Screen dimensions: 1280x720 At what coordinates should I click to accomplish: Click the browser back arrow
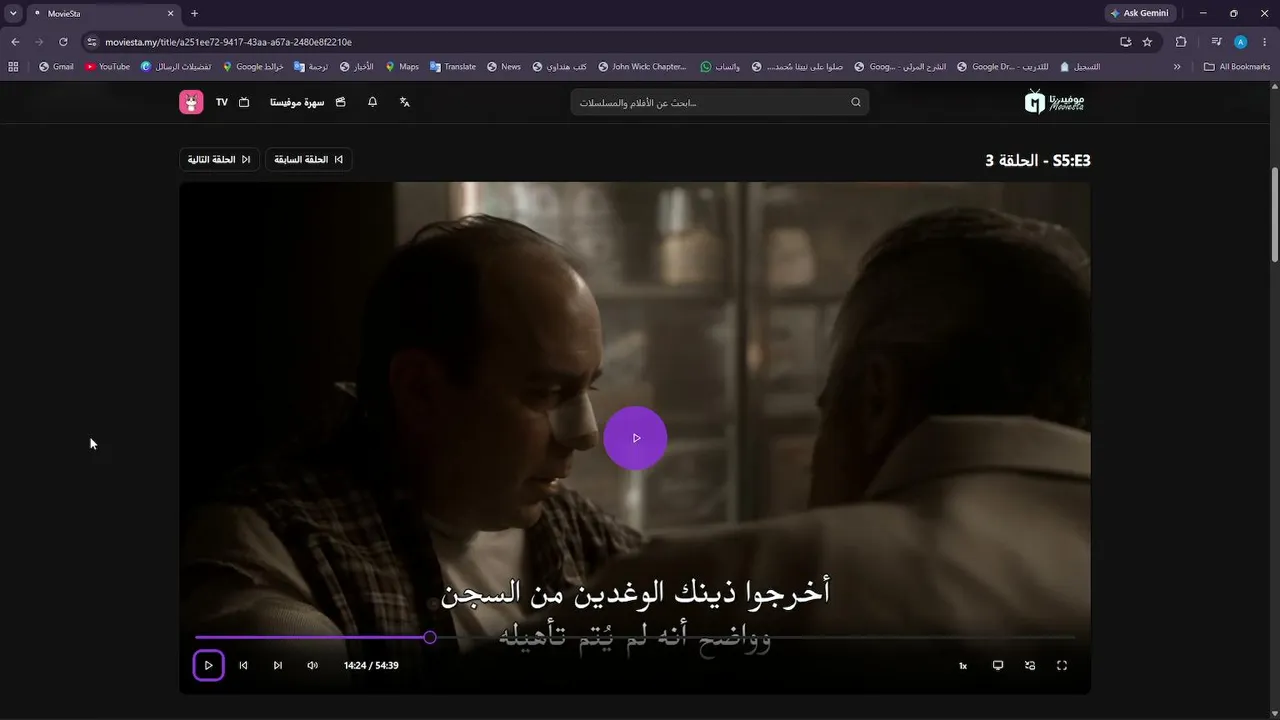(15, 42)
